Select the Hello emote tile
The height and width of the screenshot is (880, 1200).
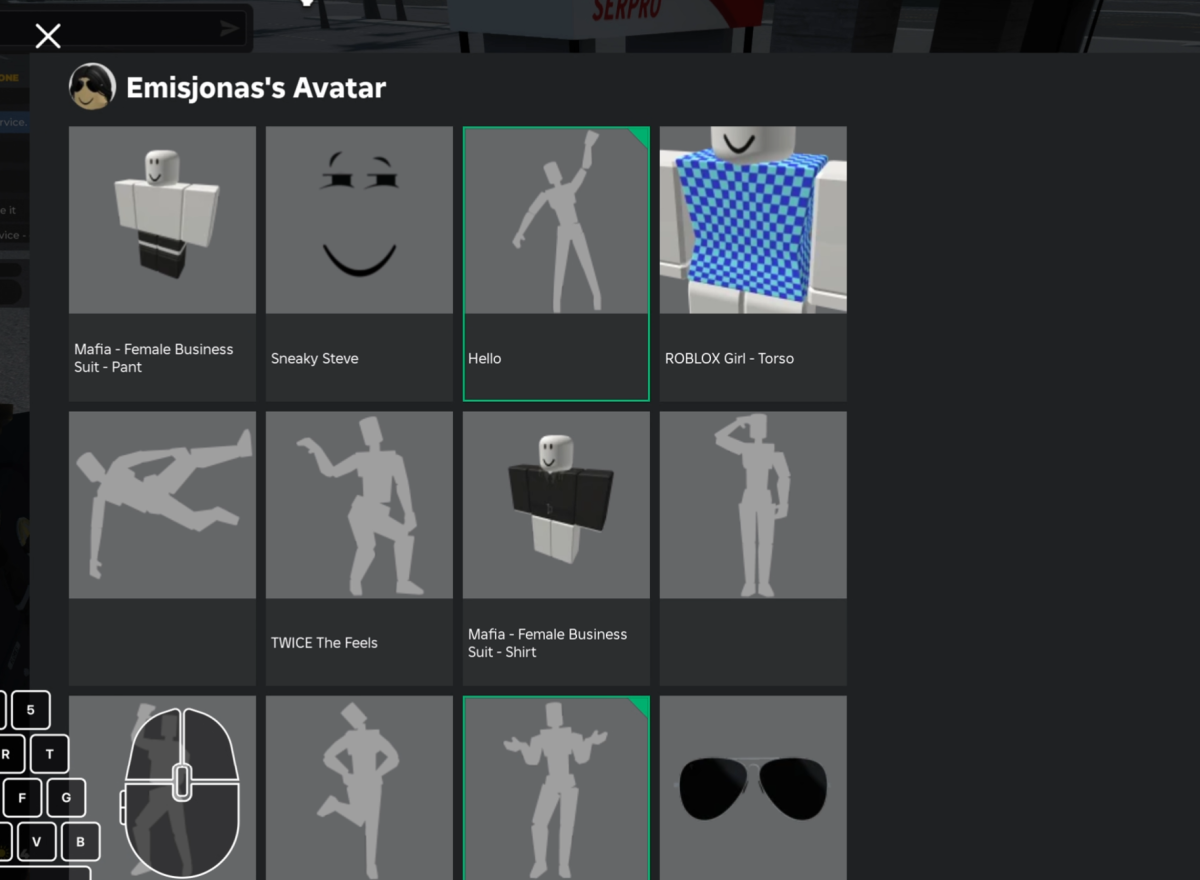556,262
